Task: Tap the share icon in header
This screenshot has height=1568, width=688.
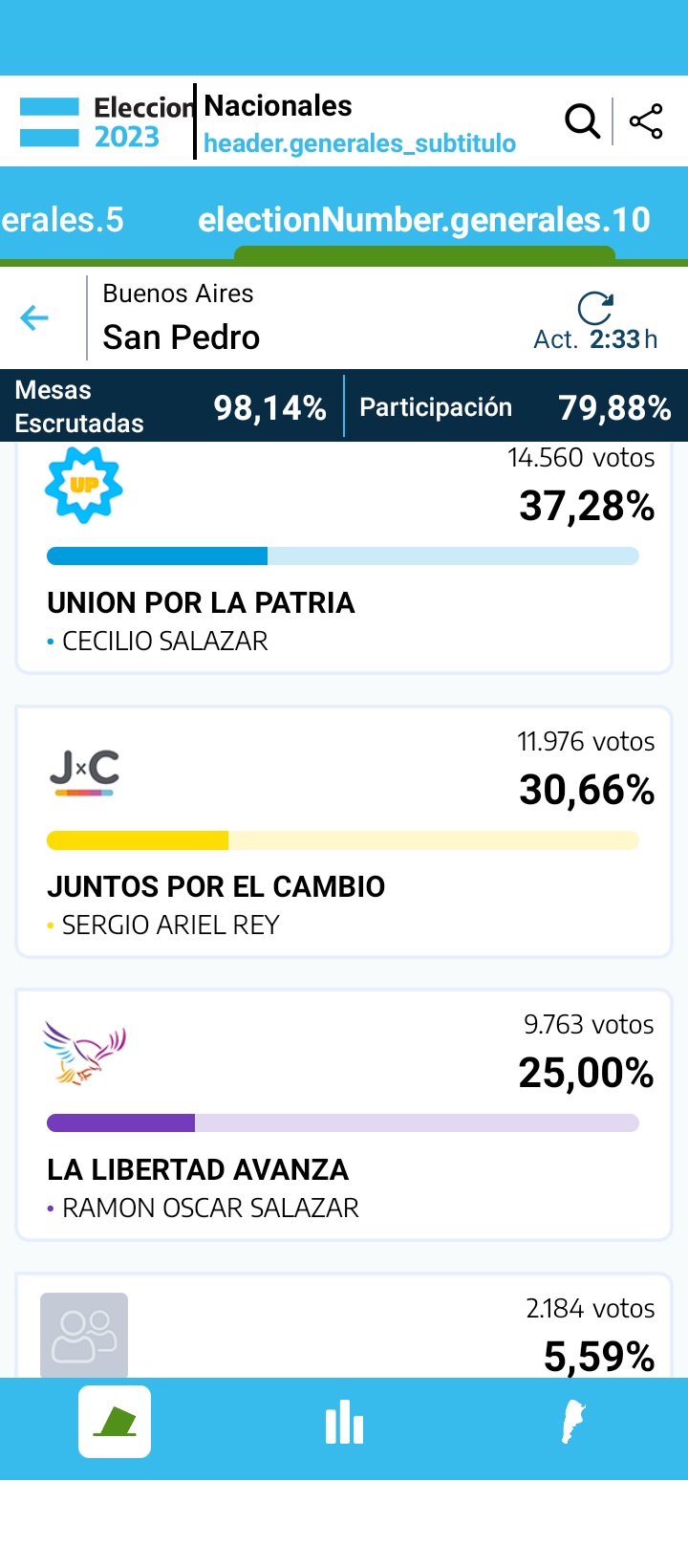Action: (x=646, y=121)
